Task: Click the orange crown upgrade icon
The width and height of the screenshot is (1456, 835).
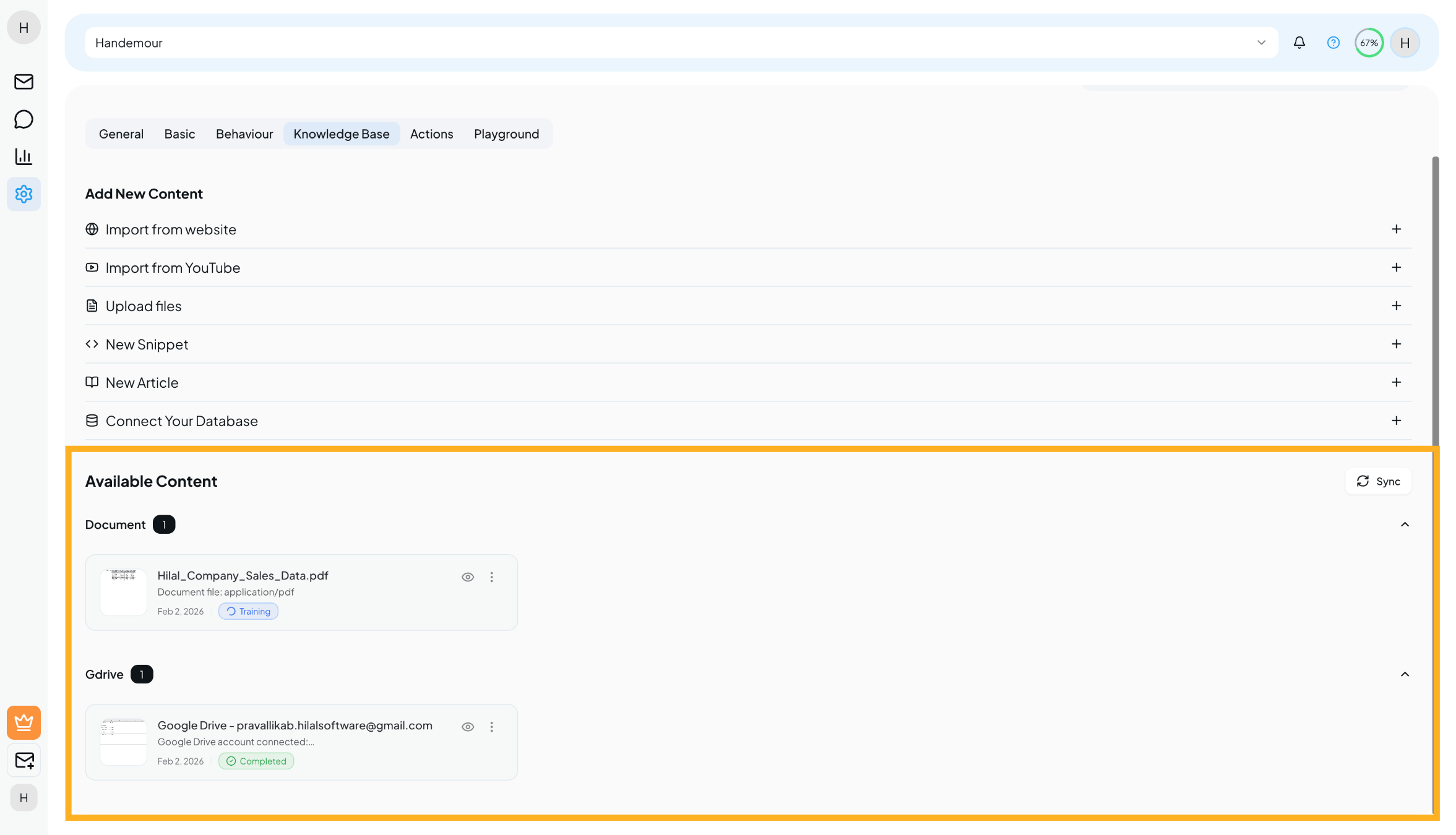Action: coord(24,722)
